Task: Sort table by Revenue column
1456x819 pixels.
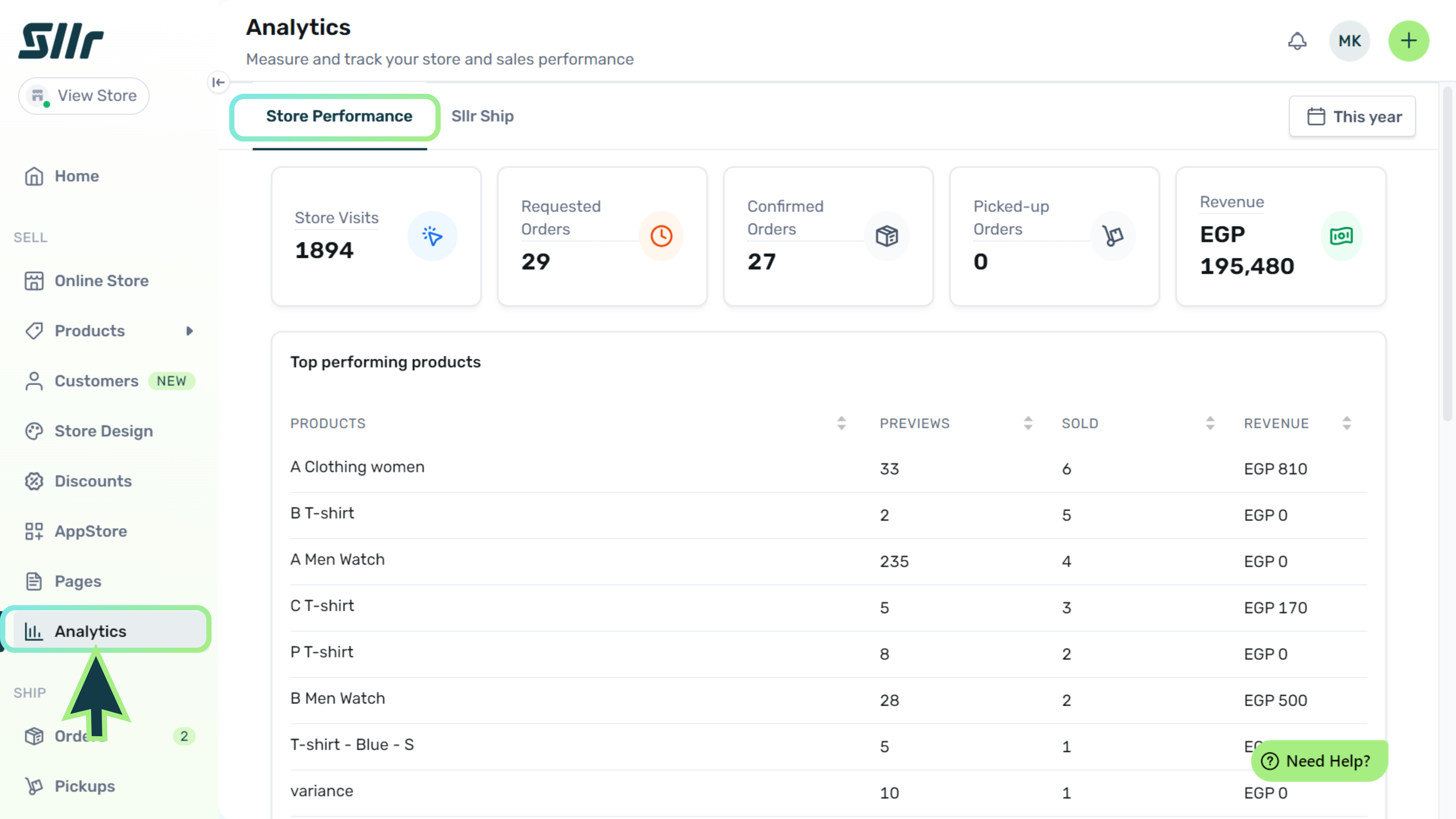Action: tap(1346, 423)
